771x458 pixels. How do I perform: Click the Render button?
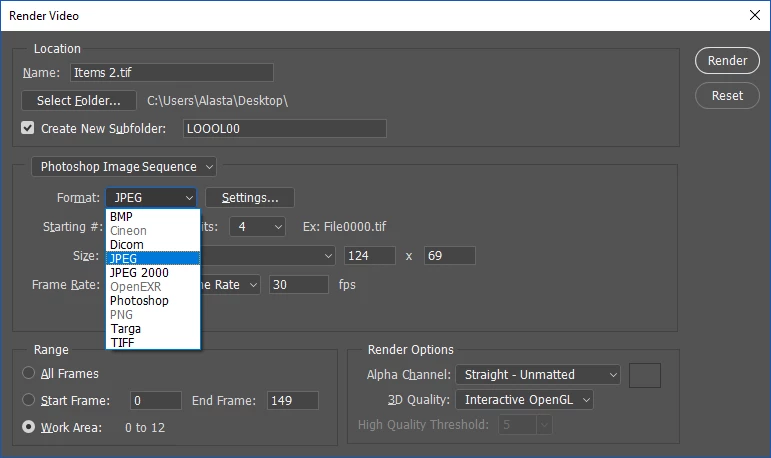point(727,61)
